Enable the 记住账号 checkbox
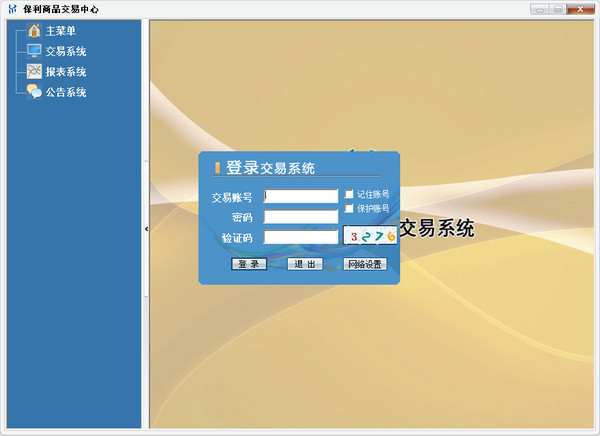 pos(349,194)
